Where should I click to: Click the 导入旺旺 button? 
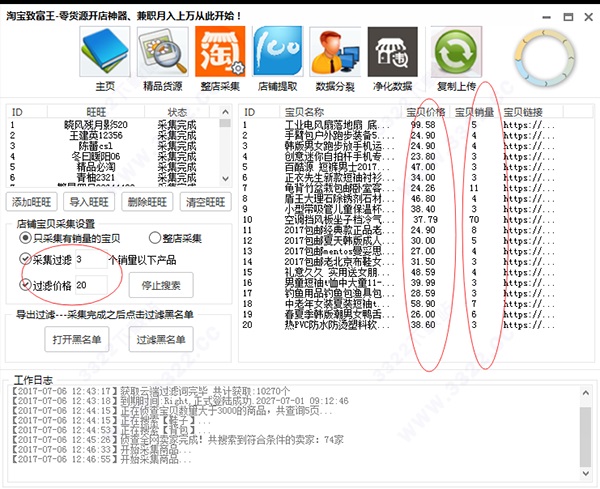(x=89, y=202)
